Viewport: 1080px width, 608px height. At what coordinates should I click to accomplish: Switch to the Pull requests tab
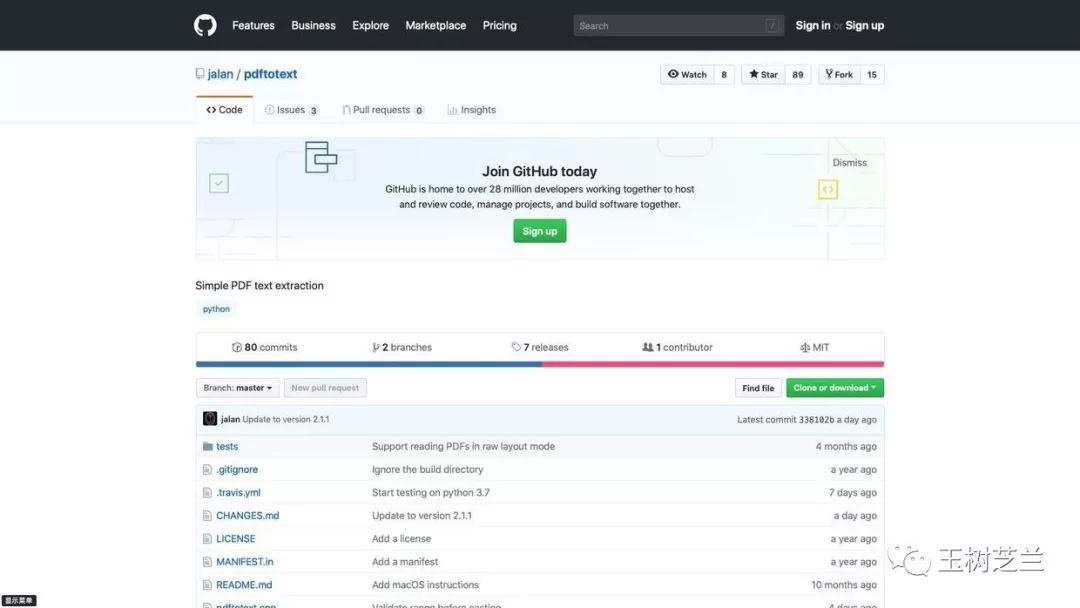[383, 109]
